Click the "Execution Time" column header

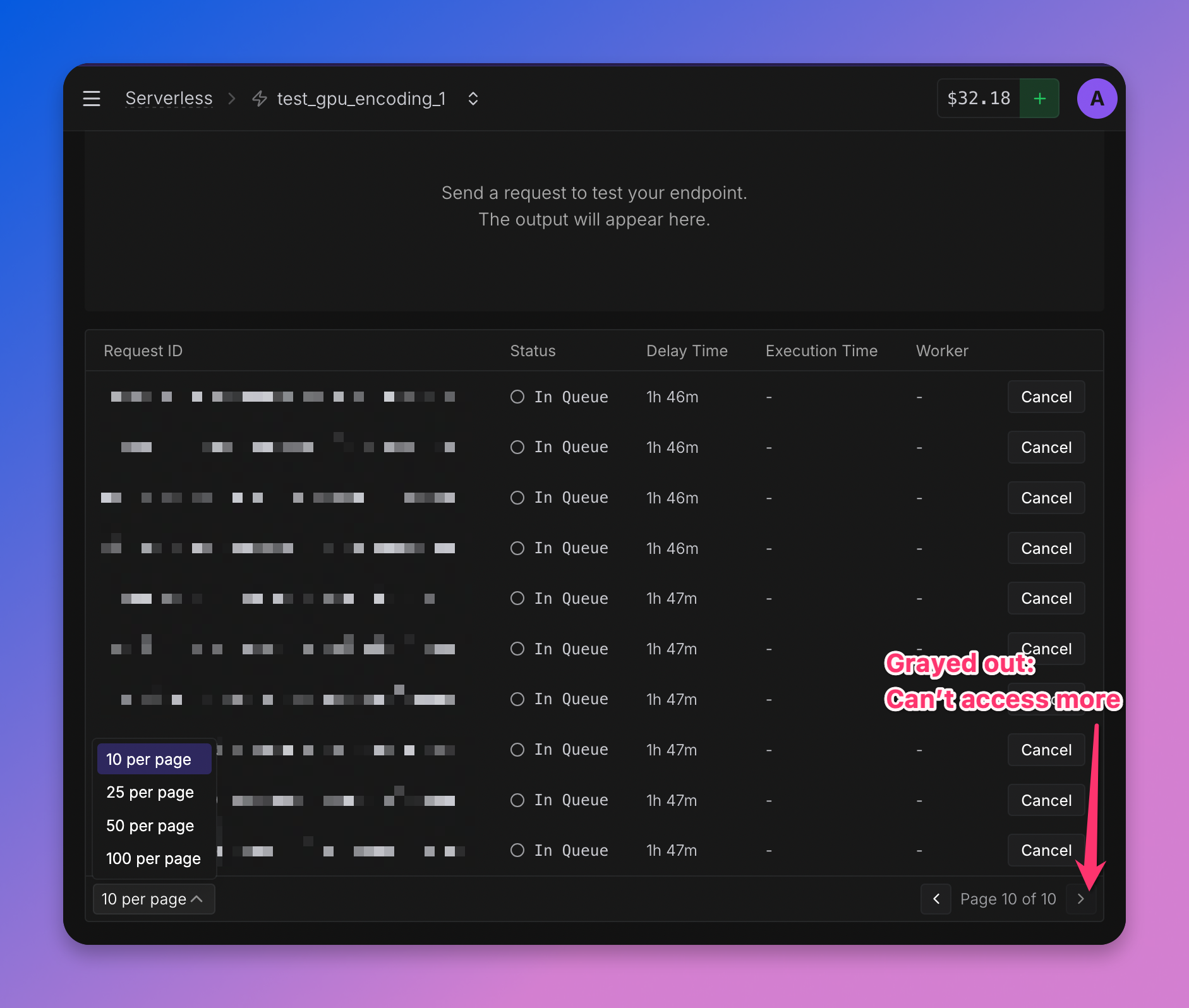[x=821, y=351]
